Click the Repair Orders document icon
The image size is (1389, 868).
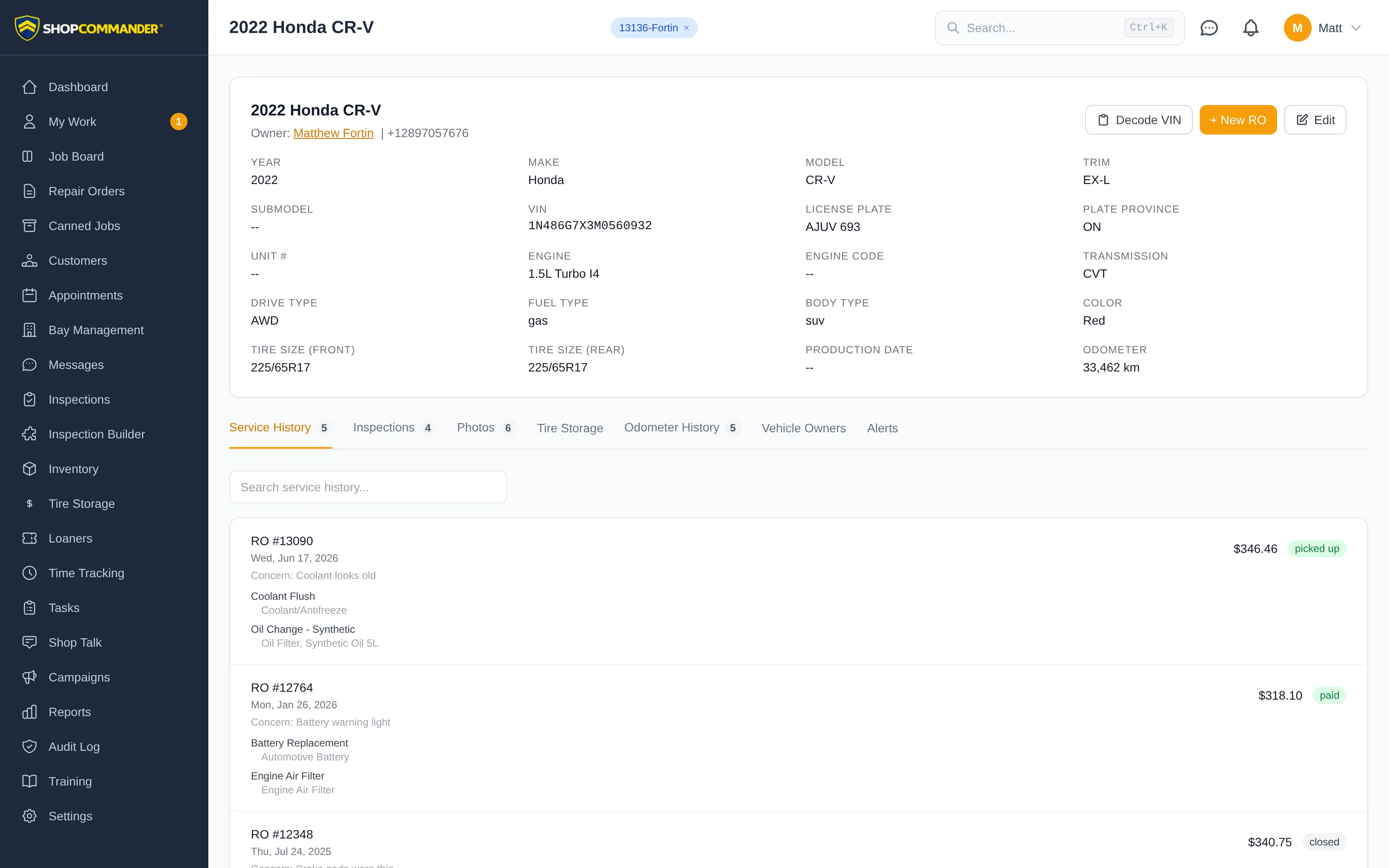29,191
